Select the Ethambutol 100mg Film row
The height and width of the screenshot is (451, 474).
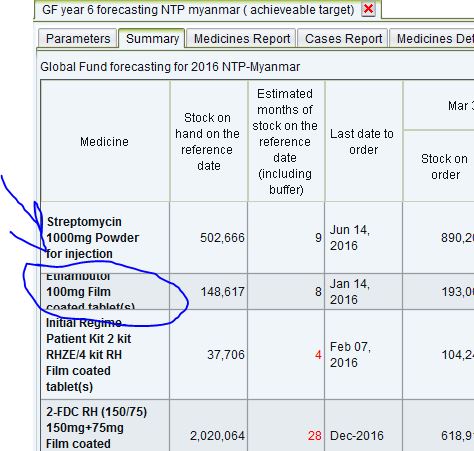(x=257, y=292)
